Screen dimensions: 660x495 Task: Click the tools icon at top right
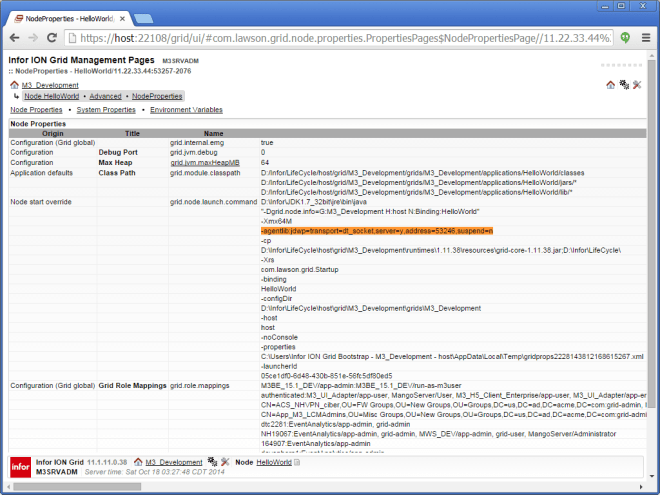(x=636, y=85)
